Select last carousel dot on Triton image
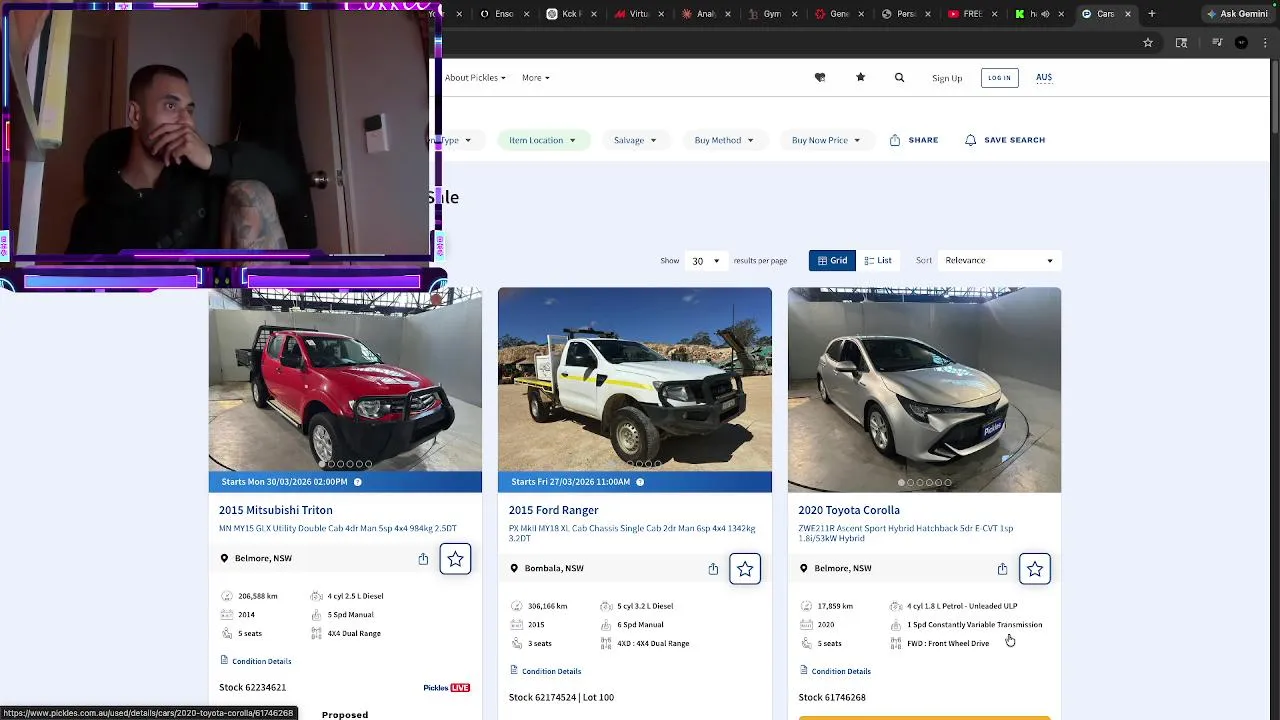Image resolution: width=1280 pixels, height=720 pixels. point(368,464)
